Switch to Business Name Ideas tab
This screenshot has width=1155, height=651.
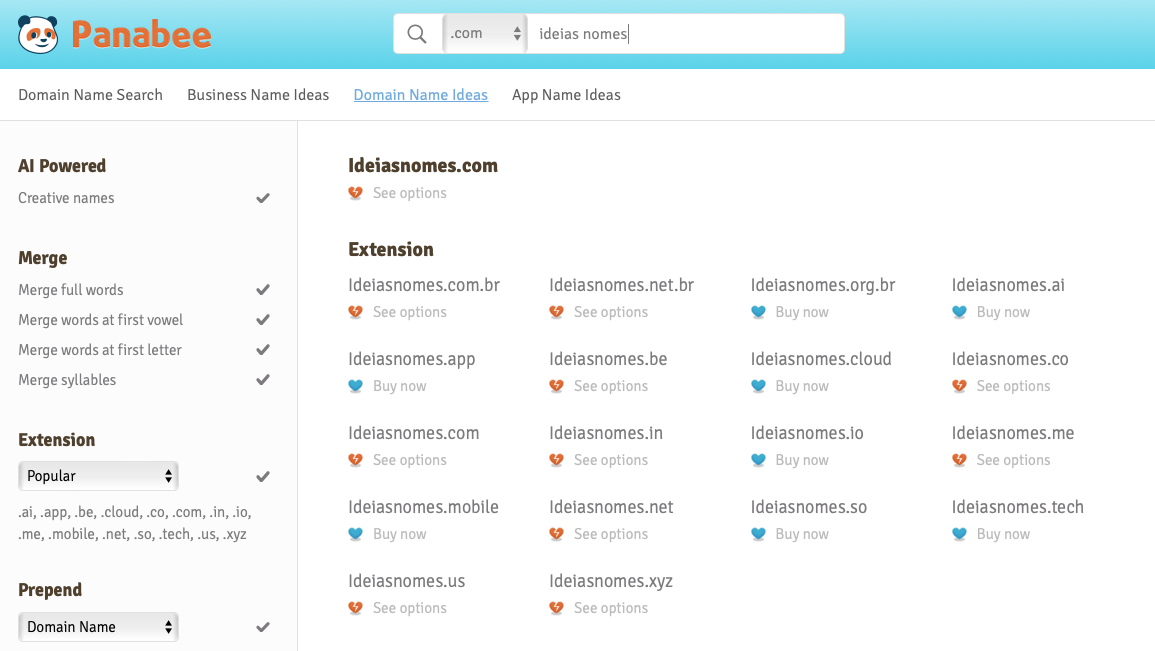point(258,95)
